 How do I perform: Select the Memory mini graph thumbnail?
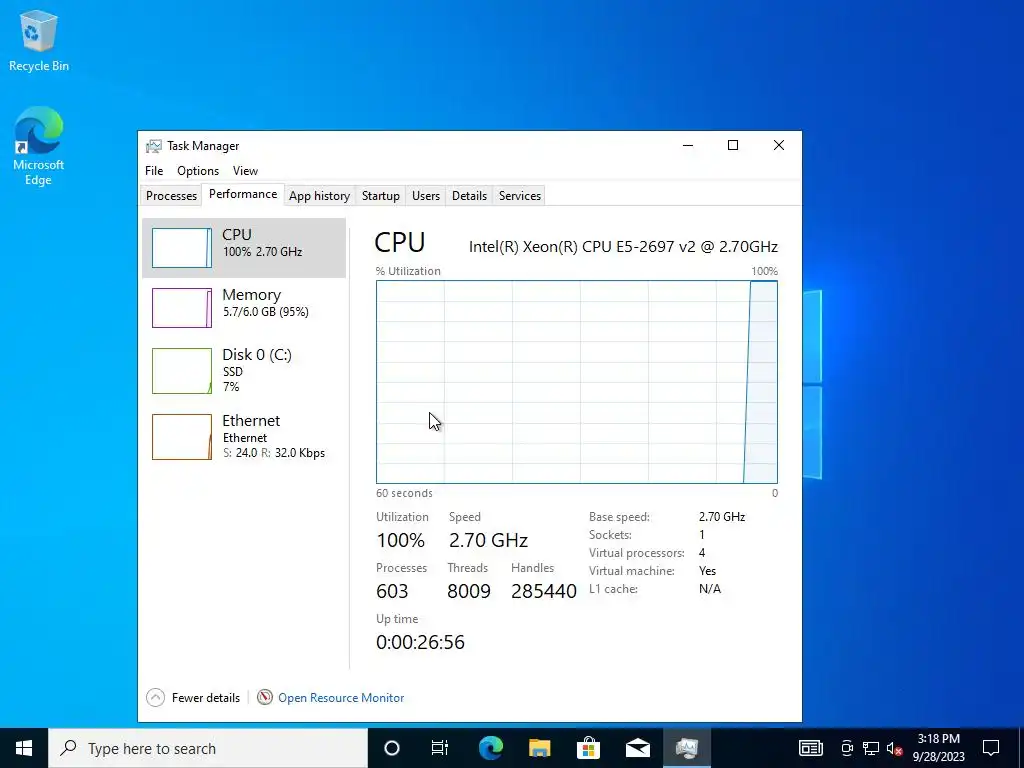click(x=182, y=308)
